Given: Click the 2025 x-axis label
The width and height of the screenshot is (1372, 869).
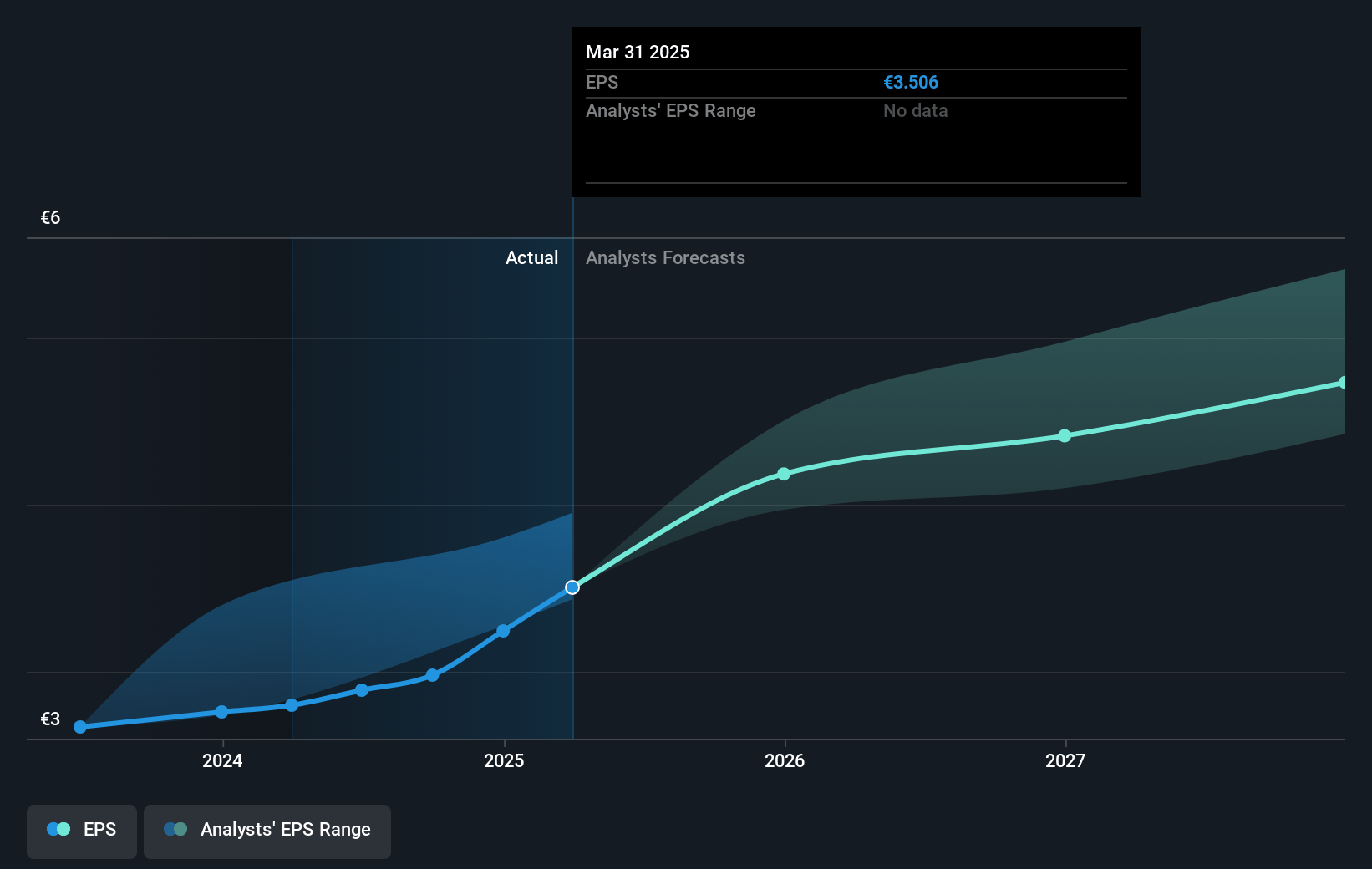Looking at the screenshot, I should pyautogui.click(x=504, y=760).
